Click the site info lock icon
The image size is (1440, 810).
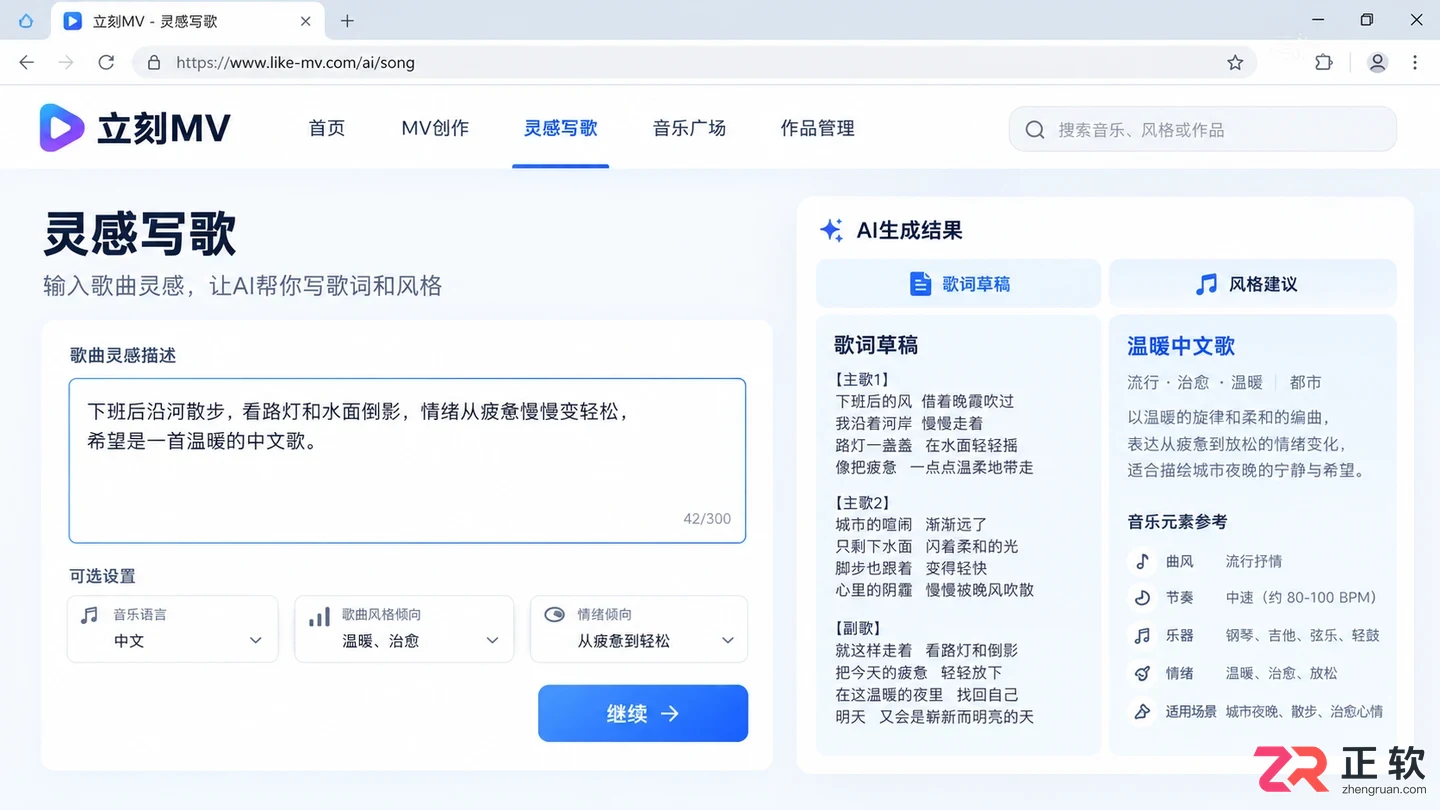(x=154, y=62)
